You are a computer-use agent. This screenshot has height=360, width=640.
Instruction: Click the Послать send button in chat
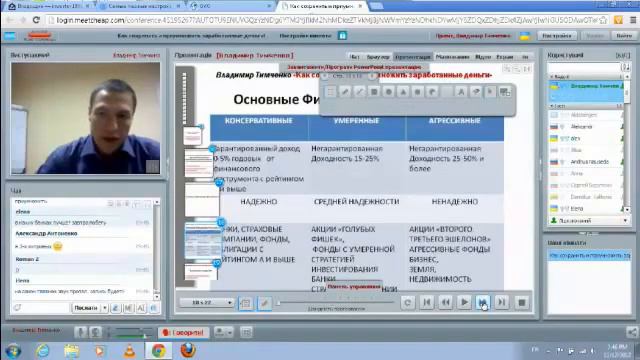click(85, 308)
